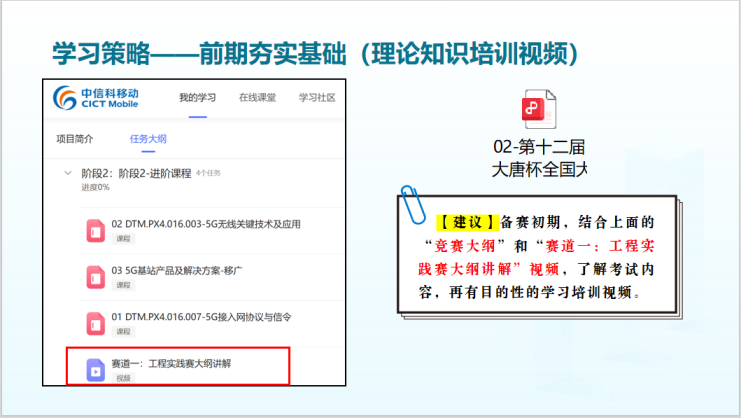Click the red icon for course 02 DTM.PX4.016.003
This screenshot has height=418, width=741.
click(x=96, y=231)
